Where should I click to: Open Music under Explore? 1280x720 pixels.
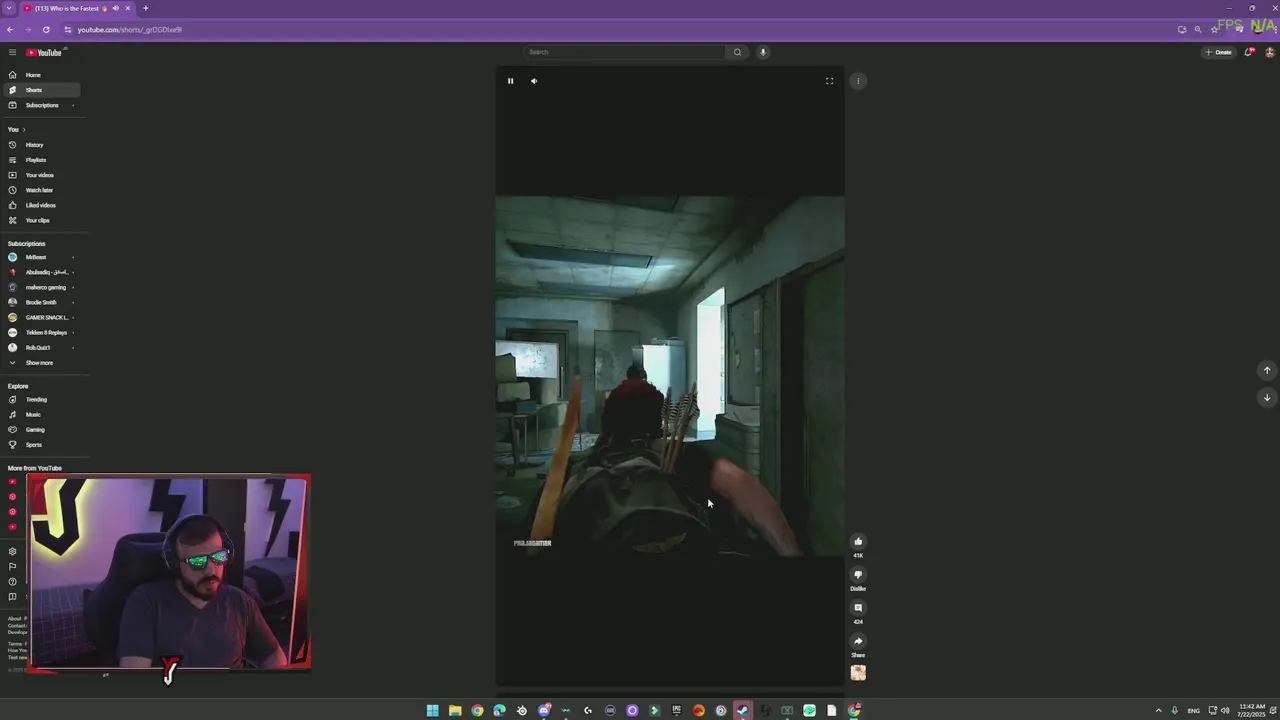point(40,415)
